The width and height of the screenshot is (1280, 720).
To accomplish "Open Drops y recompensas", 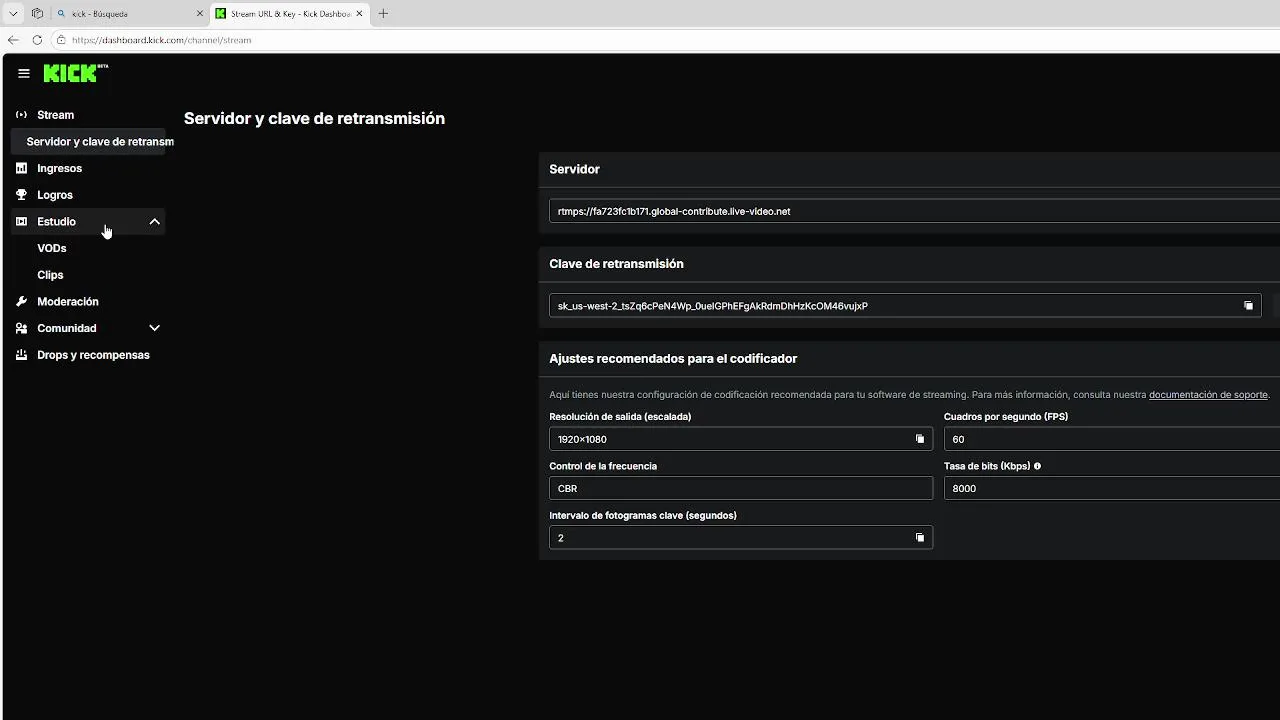I will (93, 355).
